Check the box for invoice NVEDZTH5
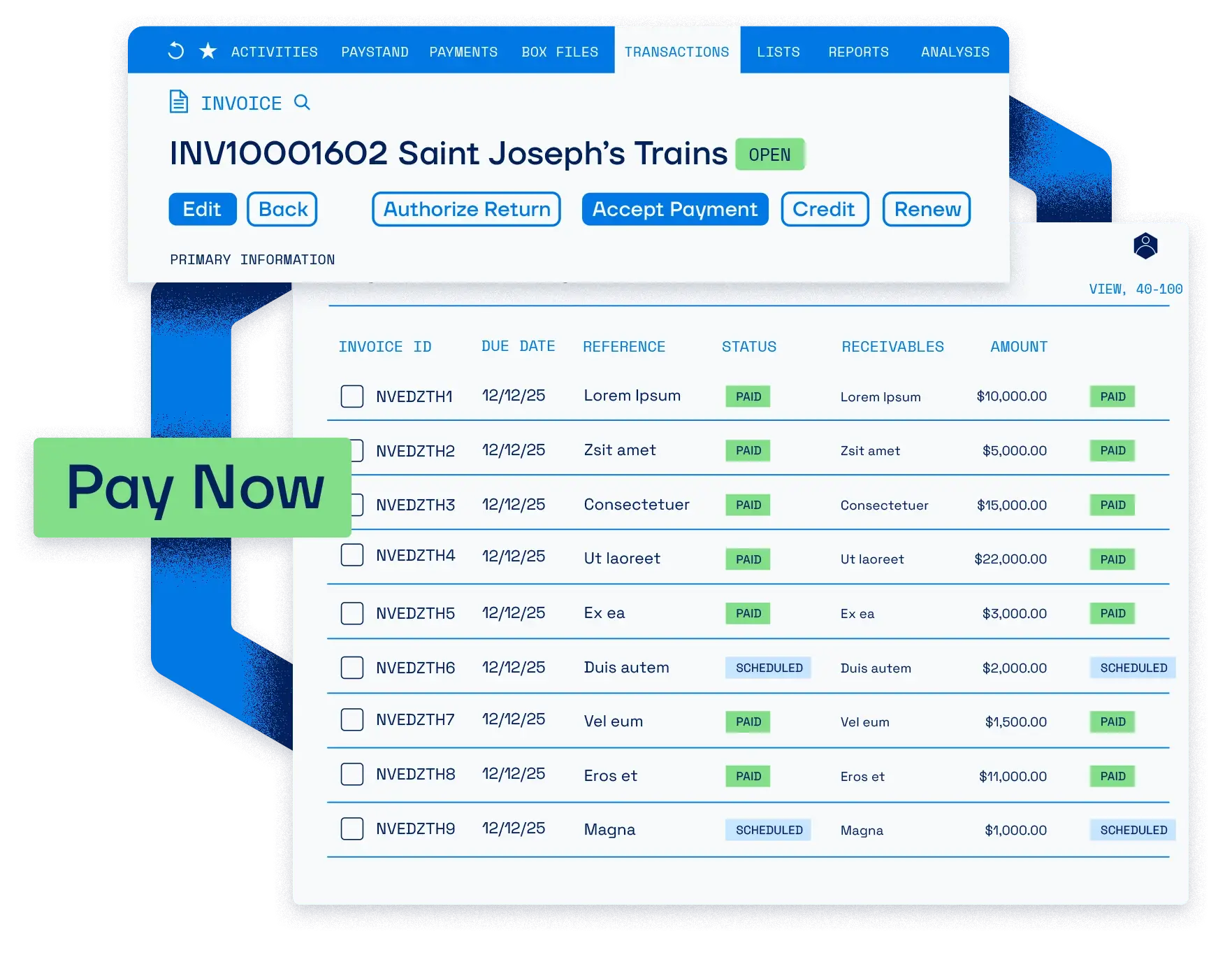This screenshot has width=1232, height=955. (352, 613)
